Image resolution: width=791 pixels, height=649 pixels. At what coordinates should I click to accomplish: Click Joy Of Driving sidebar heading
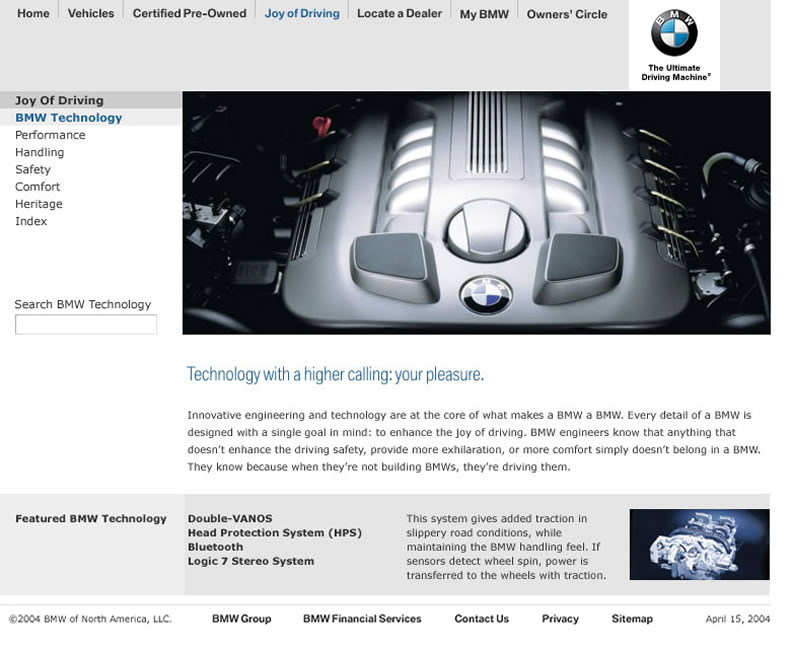click(x=60, y=100)
